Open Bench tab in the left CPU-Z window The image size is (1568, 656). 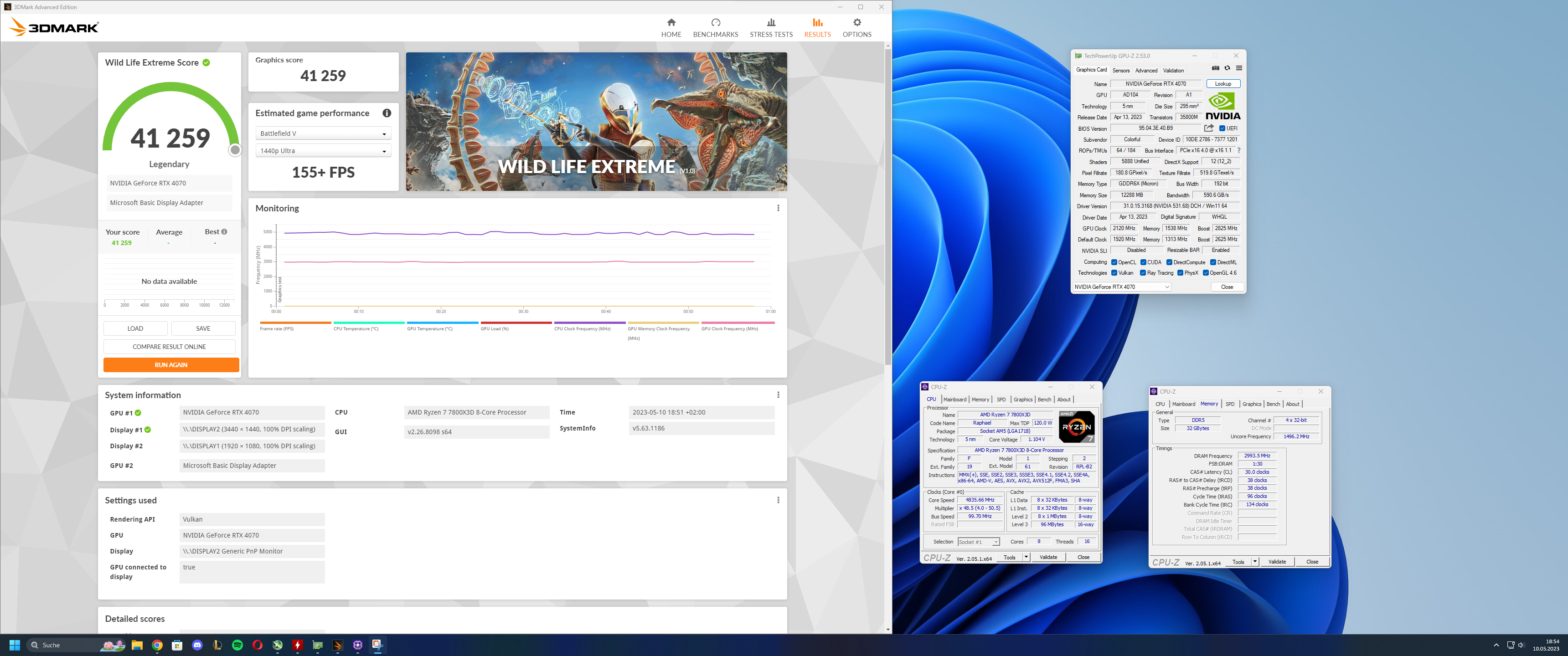point(1044,400)
